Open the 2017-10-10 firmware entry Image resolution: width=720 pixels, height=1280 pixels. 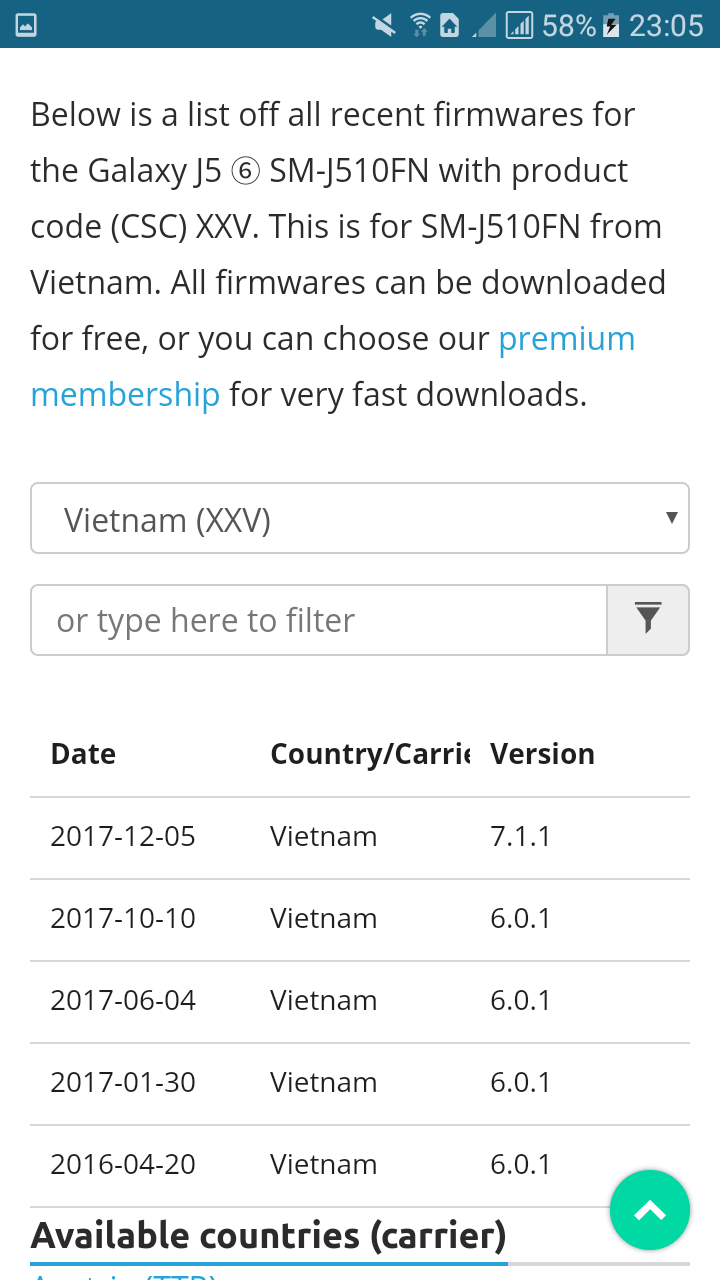(360, 920)
